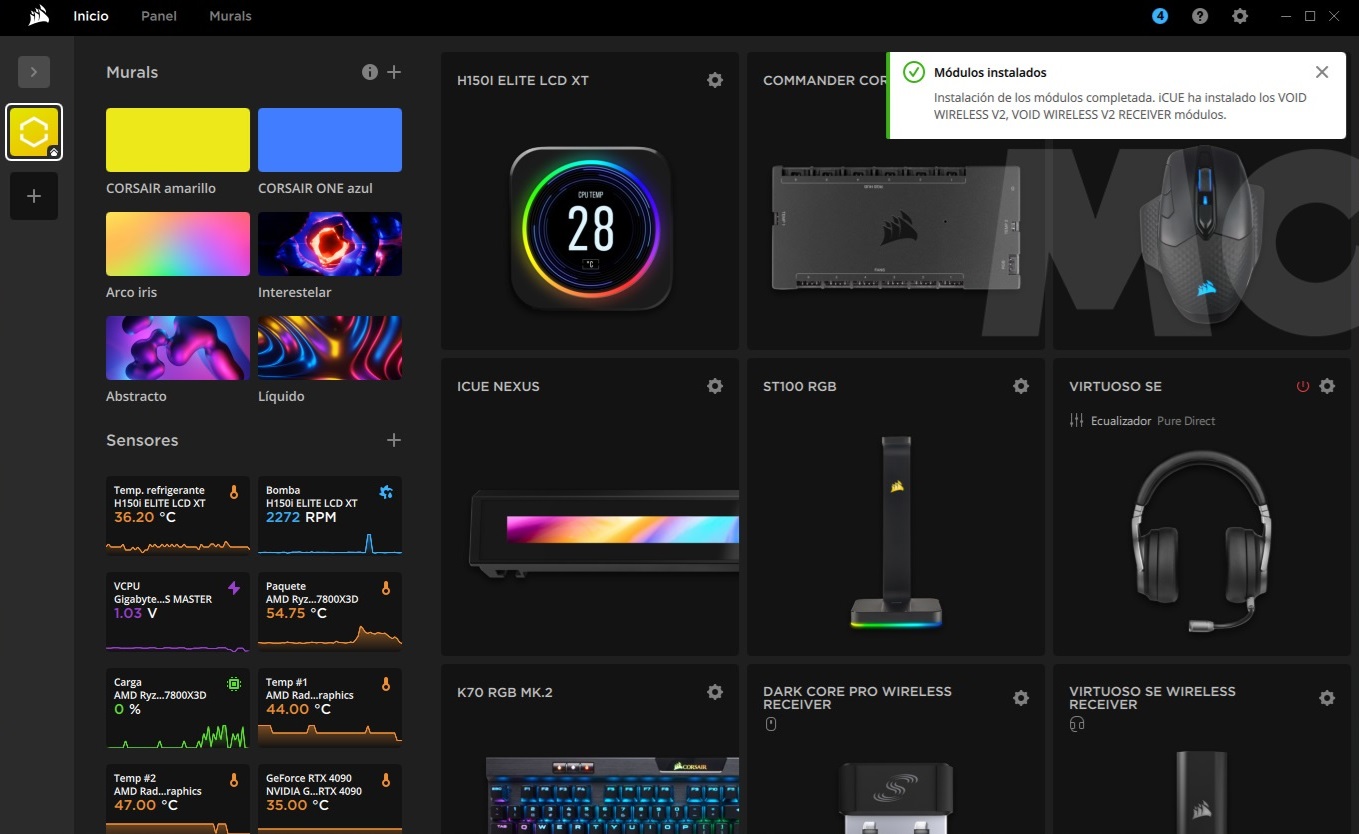The width and height of the screenshot is (1359, 834).
Task: Choose the Interestelar mural thumbnail
Action: 330,244
